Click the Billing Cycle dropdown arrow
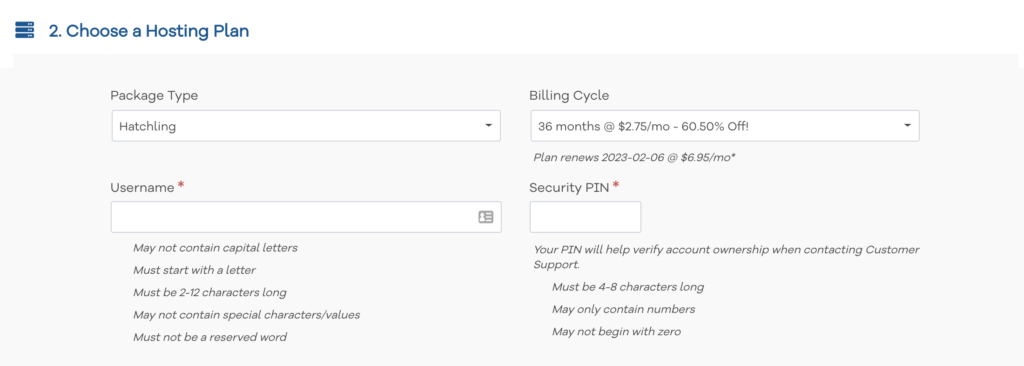Image resolution: width=1024 pixels, height=366 pixels. (x=907, y=125)
